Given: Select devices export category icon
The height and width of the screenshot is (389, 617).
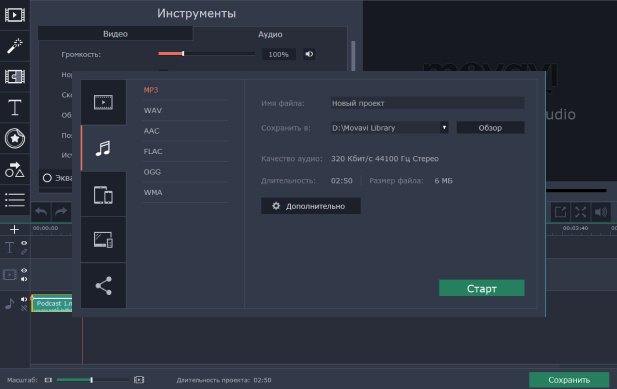Looking at the screenshot, I should pos(103,194).
